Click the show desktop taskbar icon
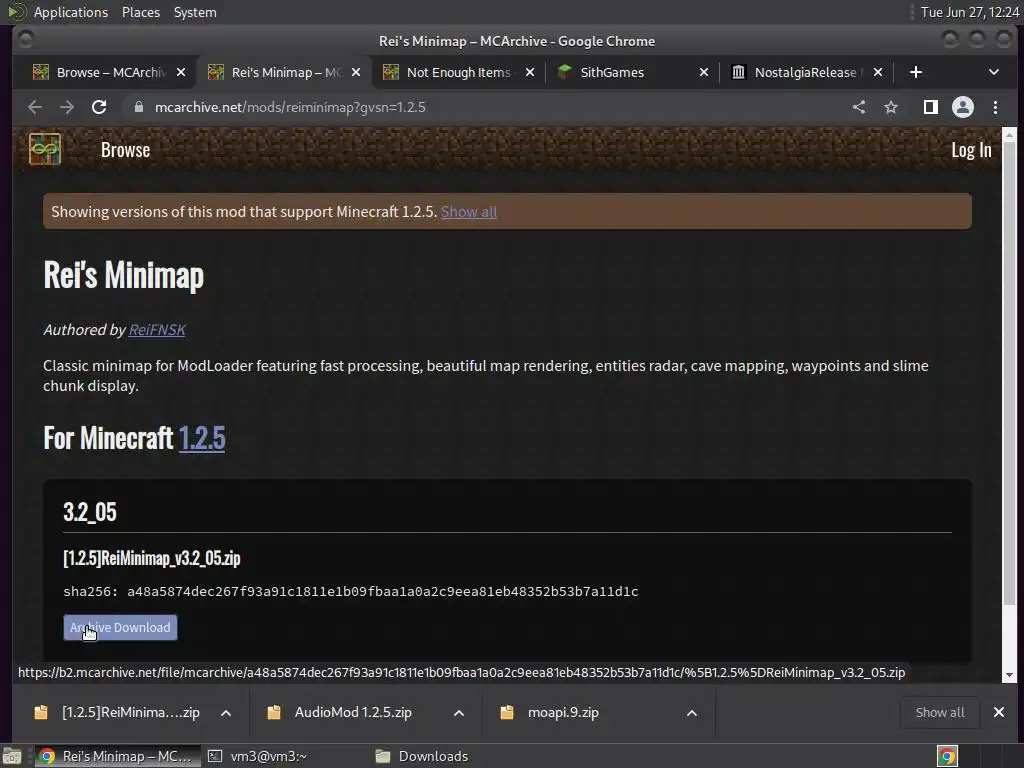Viewport: 1024px width, 768px height. (12, 756)
